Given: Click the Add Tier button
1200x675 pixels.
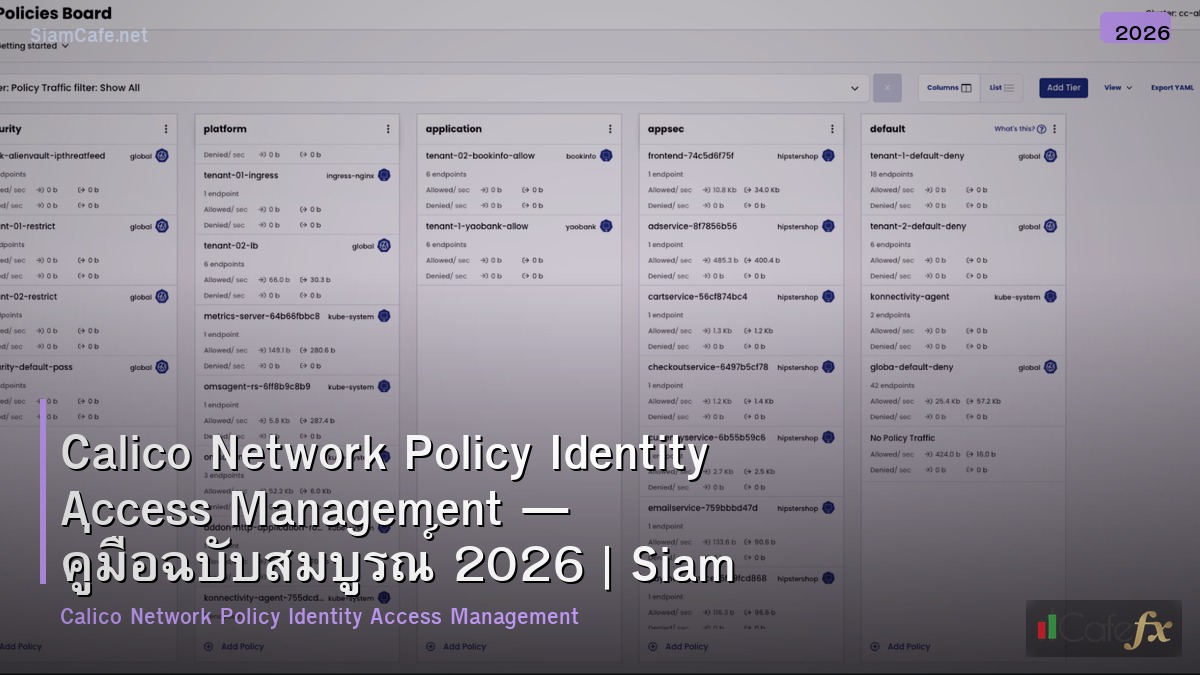Looking at the screenshot, I should (1062, 87).
